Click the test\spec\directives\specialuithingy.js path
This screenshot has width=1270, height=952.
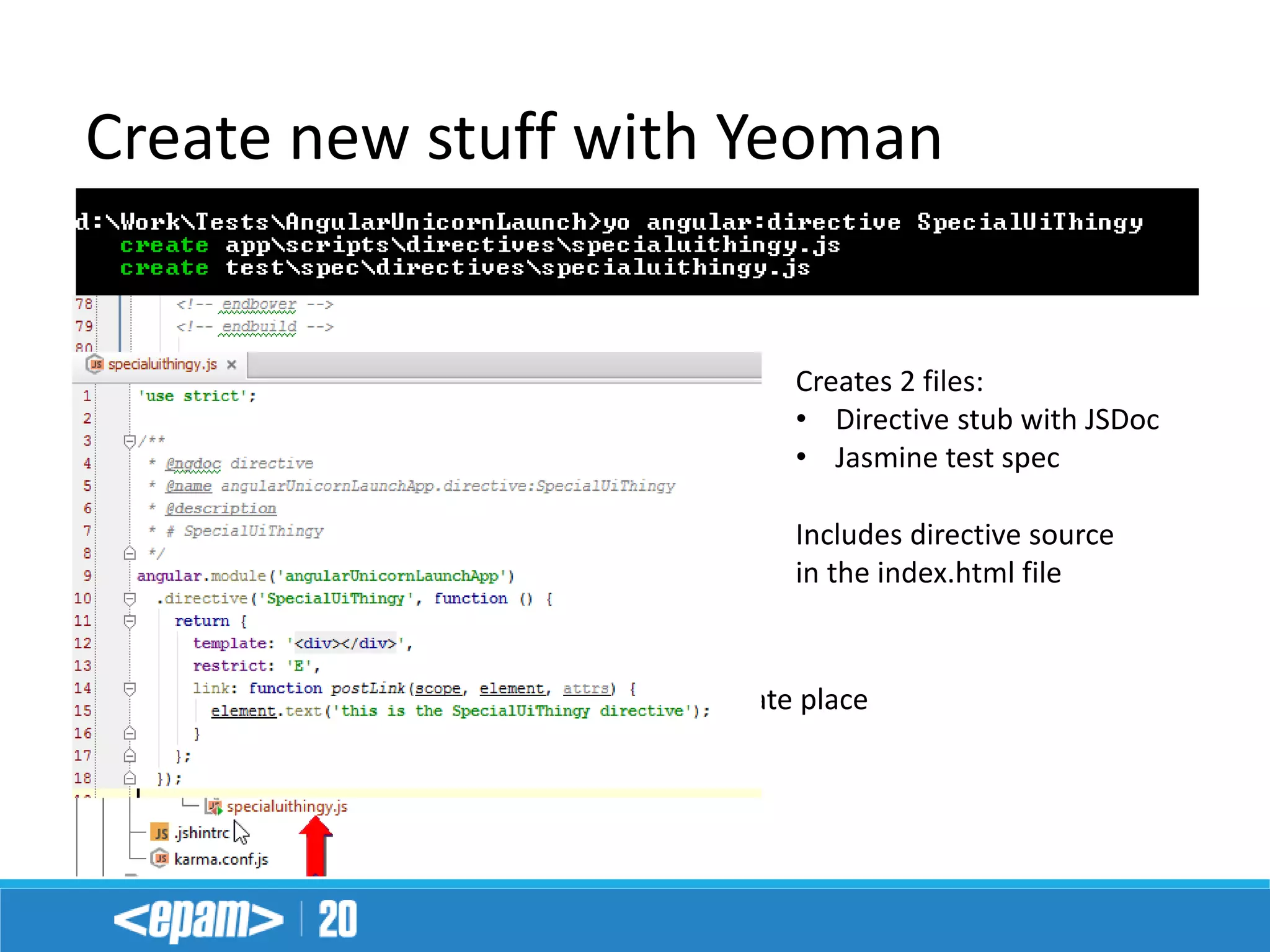pyautogui.click(x=518, y=268)
